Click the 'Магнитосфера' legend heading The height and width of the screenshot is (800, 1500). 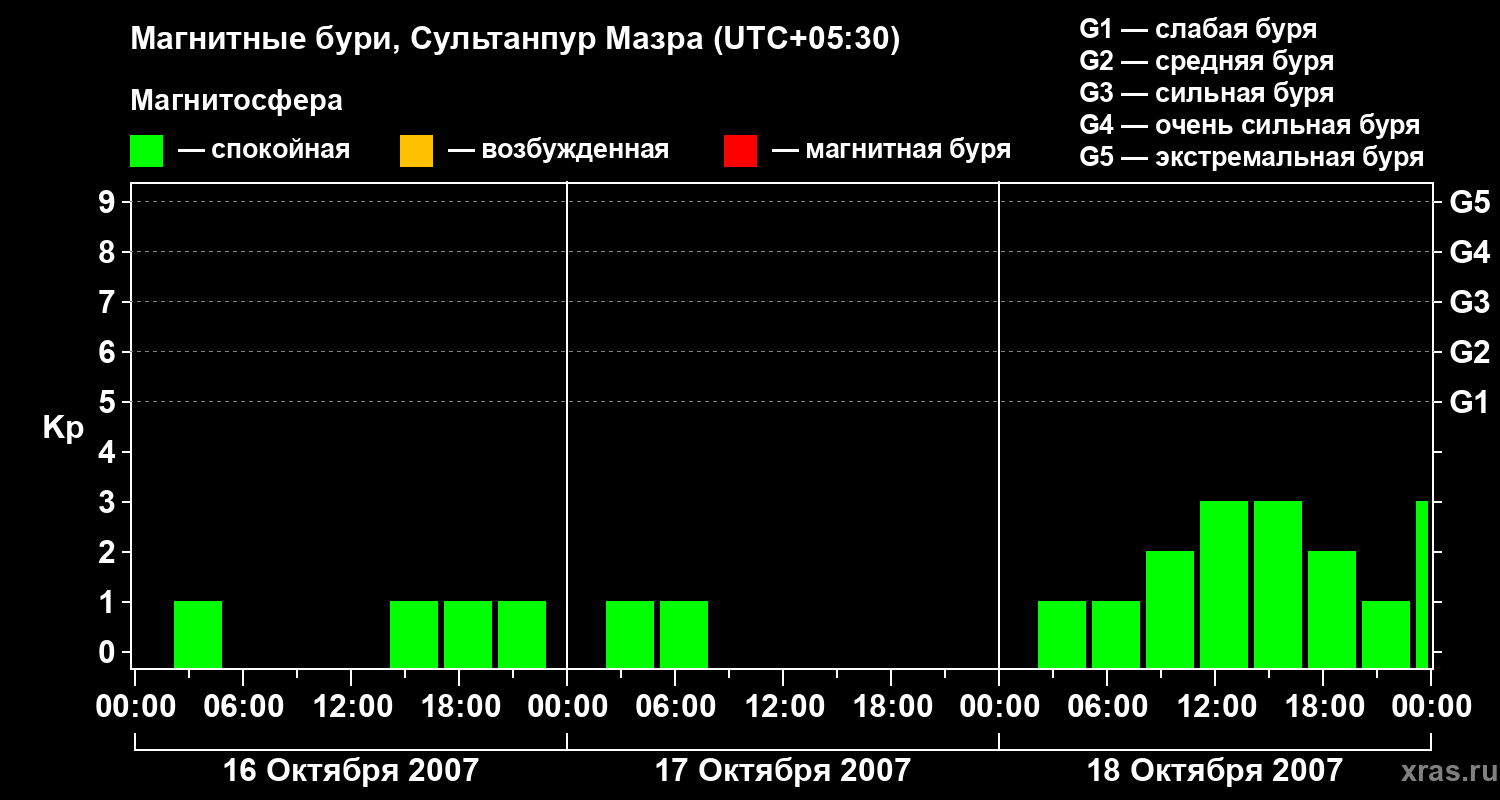[236, 101]
